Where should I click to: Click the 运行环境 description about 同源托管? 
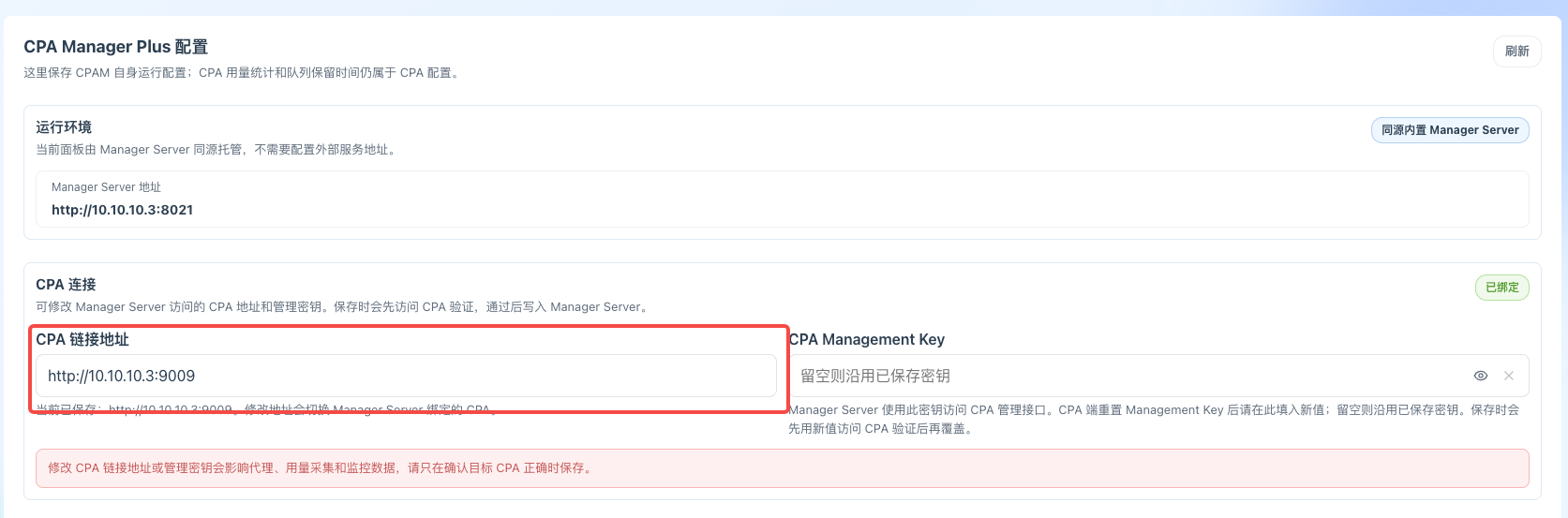pyautogui.click(x=217, y=150)
